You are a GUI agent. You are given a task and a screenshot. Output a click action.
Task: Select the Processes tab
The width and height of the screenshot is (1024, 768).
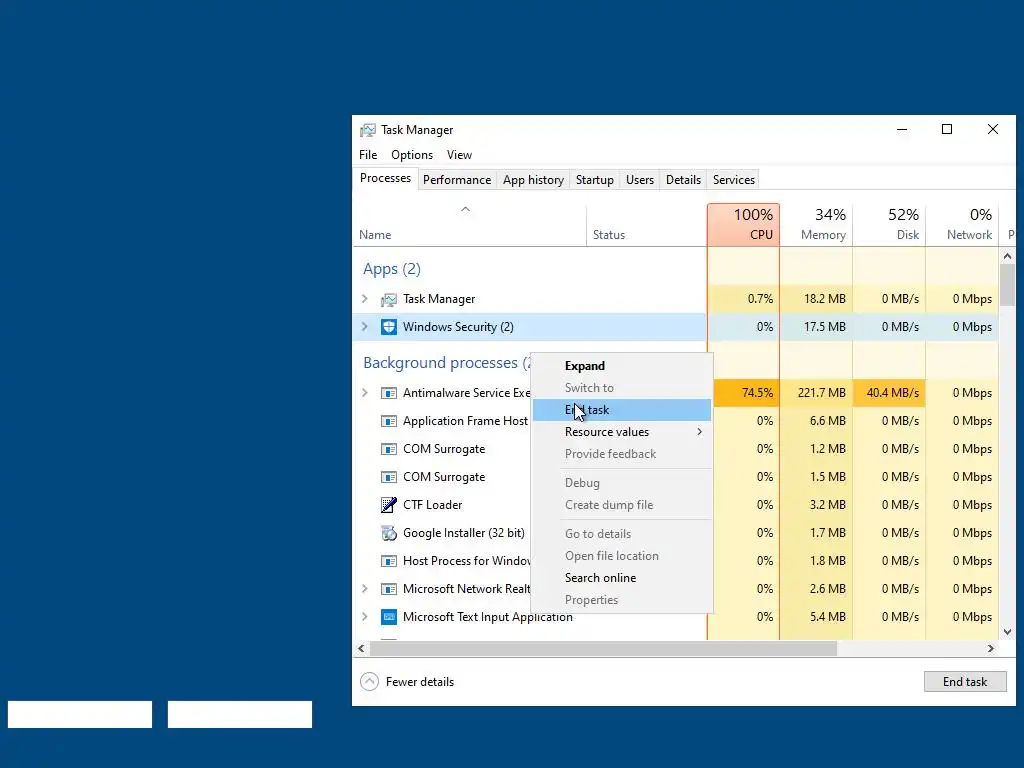click(x=385, y=178)
